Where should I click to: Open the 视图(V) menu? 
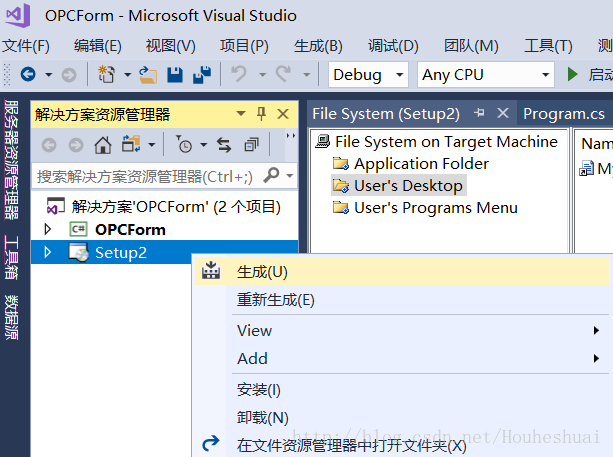click(170, 46)
